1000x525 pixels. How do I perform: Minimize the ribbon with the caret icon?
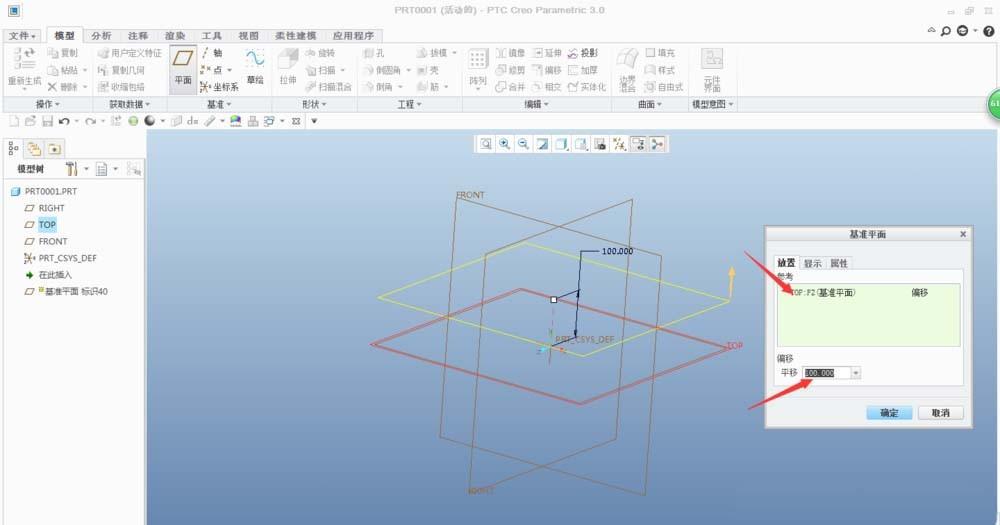(x=932, y=30)
